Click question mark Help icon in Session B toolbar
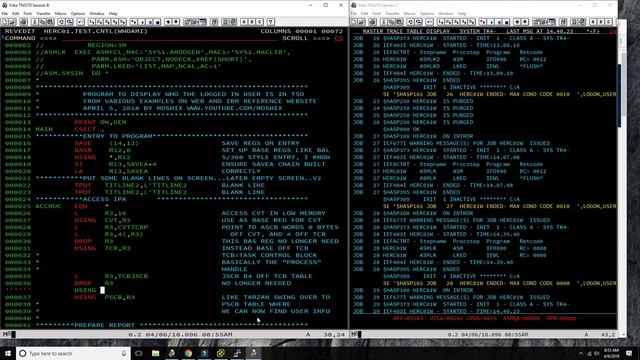 271,22
